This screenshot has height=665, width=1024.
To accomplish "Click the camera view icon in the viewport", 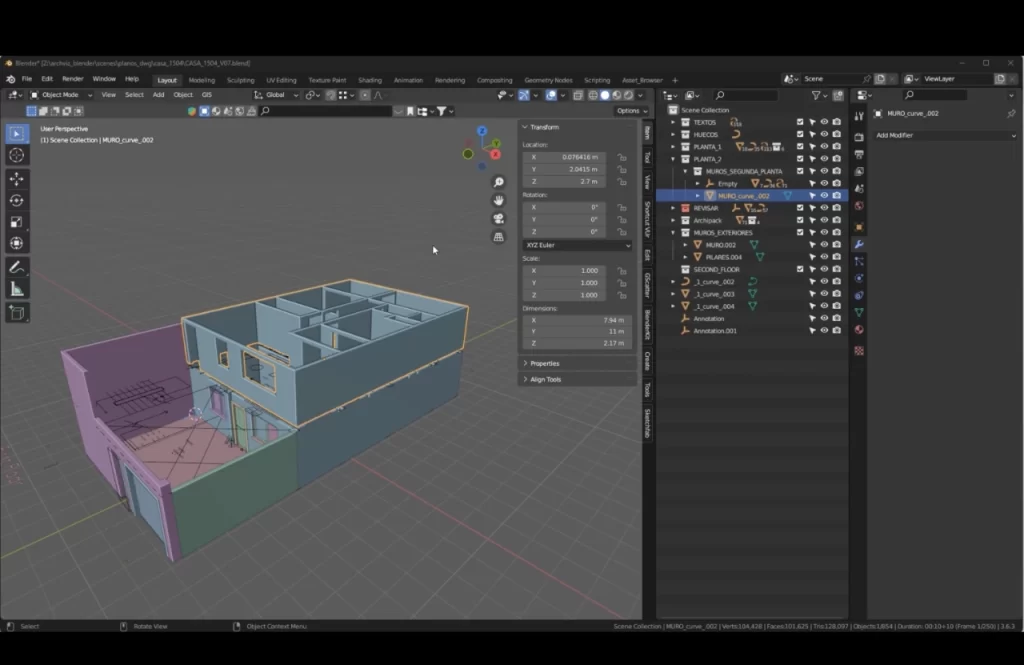I will tap(498, 219).
